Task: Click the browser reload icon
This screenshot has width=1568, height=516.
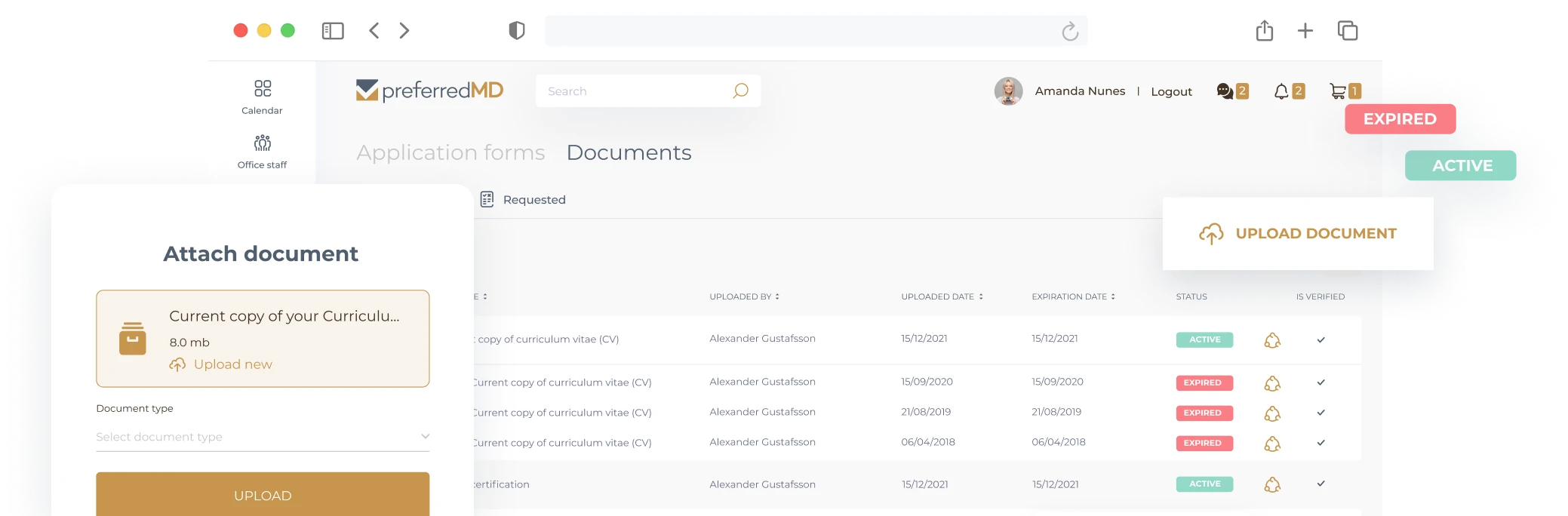Action: [x=1069, y=31]
